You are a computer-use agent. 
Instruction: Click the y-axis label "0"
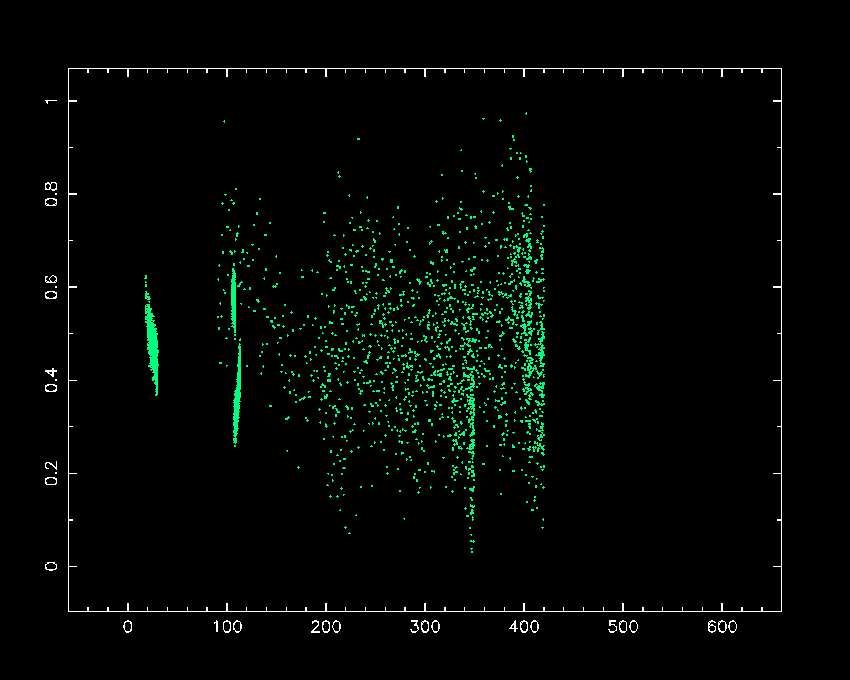[51, 566]
